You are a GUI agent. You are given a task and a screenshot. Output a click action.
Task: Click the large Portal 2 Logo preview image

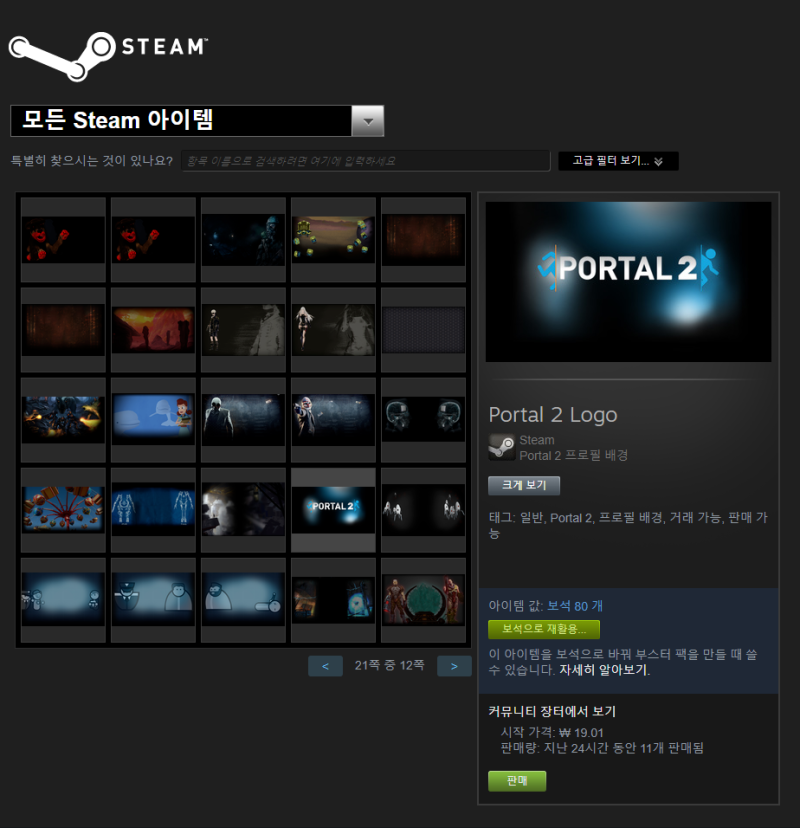628,282
